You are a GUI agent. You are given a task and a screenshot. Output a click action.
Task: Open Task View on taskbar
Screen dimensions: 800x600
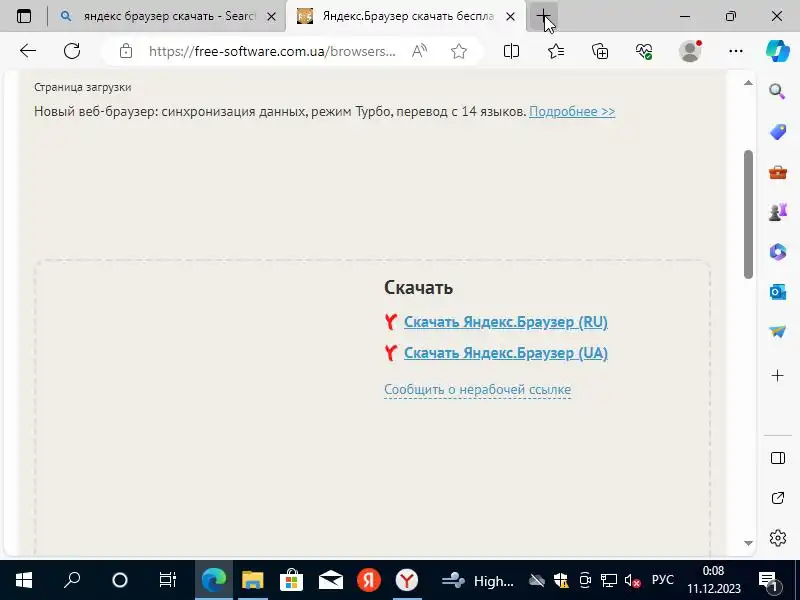pyautogui.click(x=167, y=580)
